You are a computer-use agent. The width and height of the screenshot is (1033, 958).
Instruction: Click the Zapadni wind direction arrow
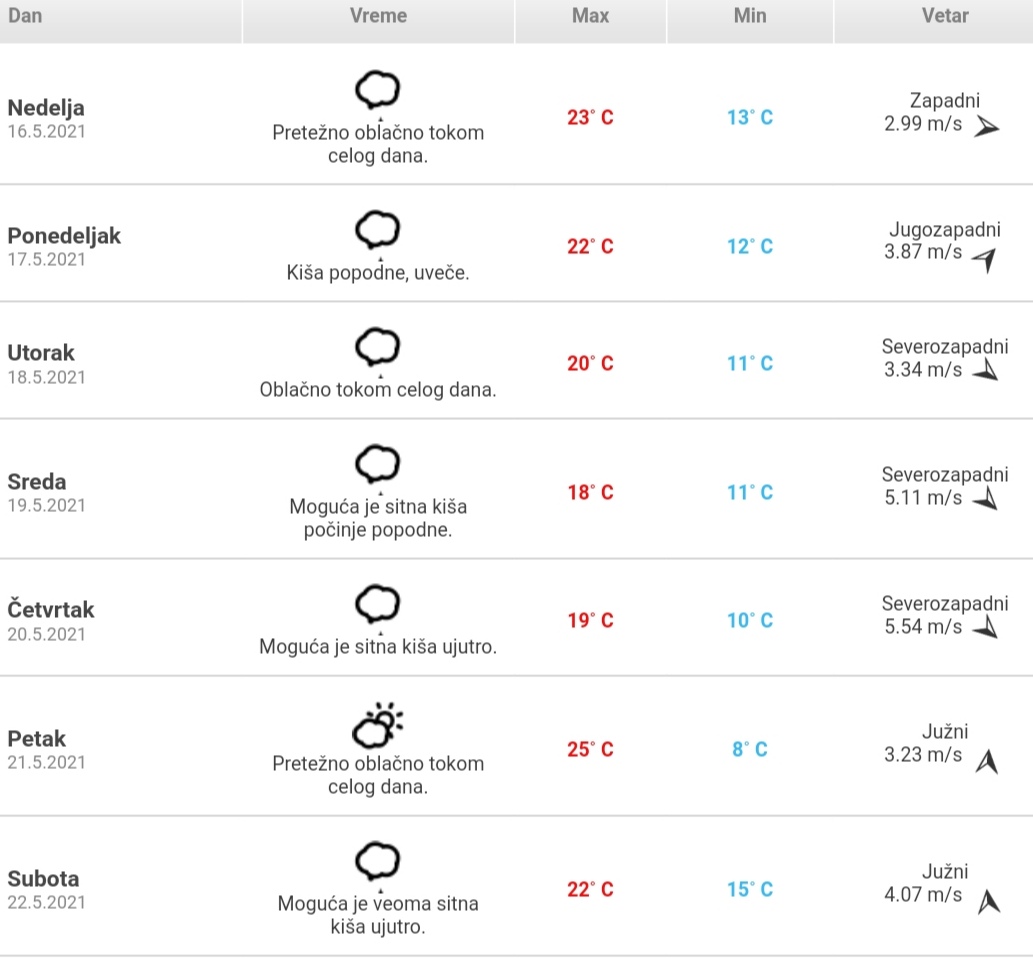tap(986, 127)
